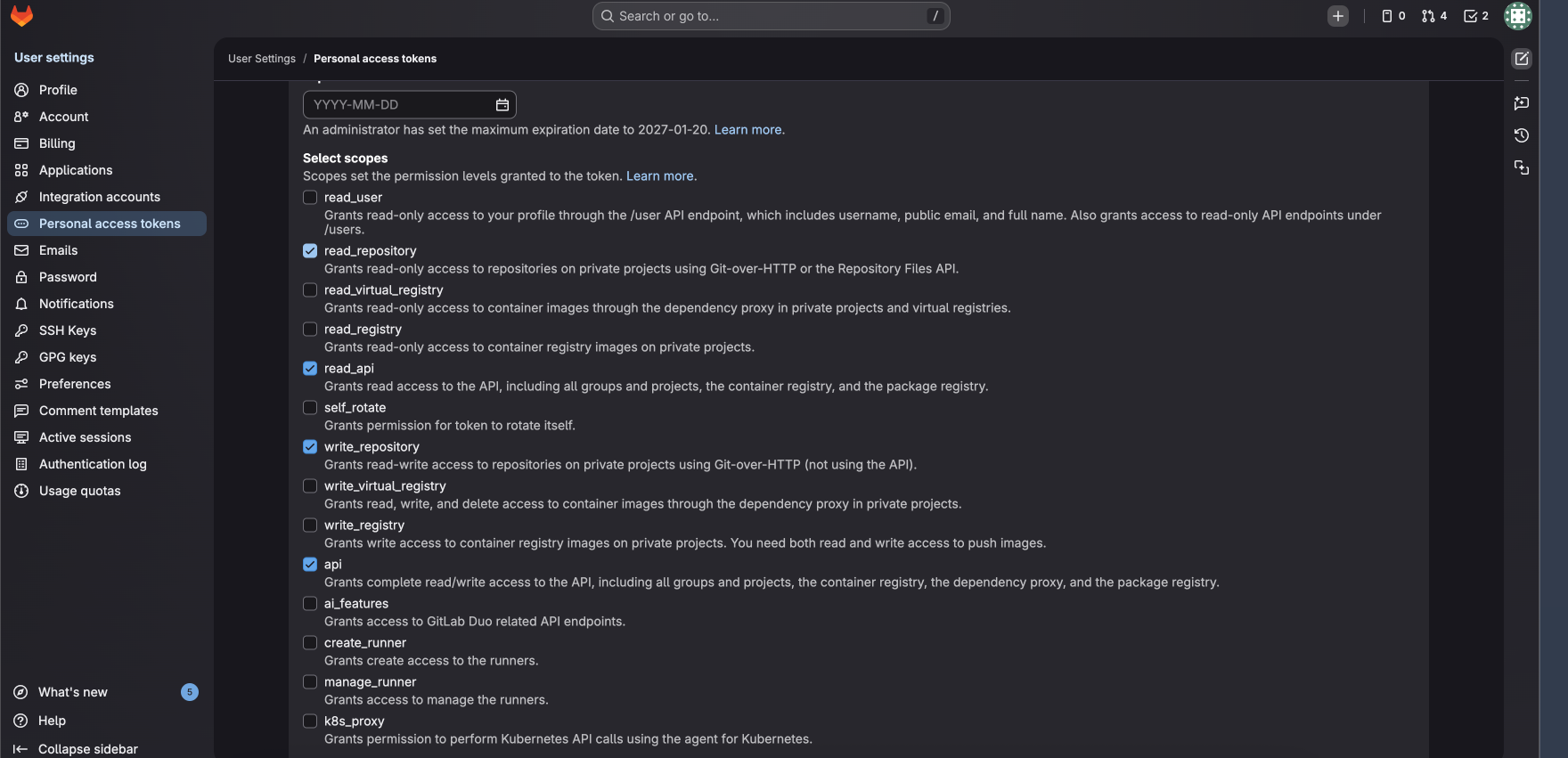Open the issues counter icon

[x=1392, y=16]
